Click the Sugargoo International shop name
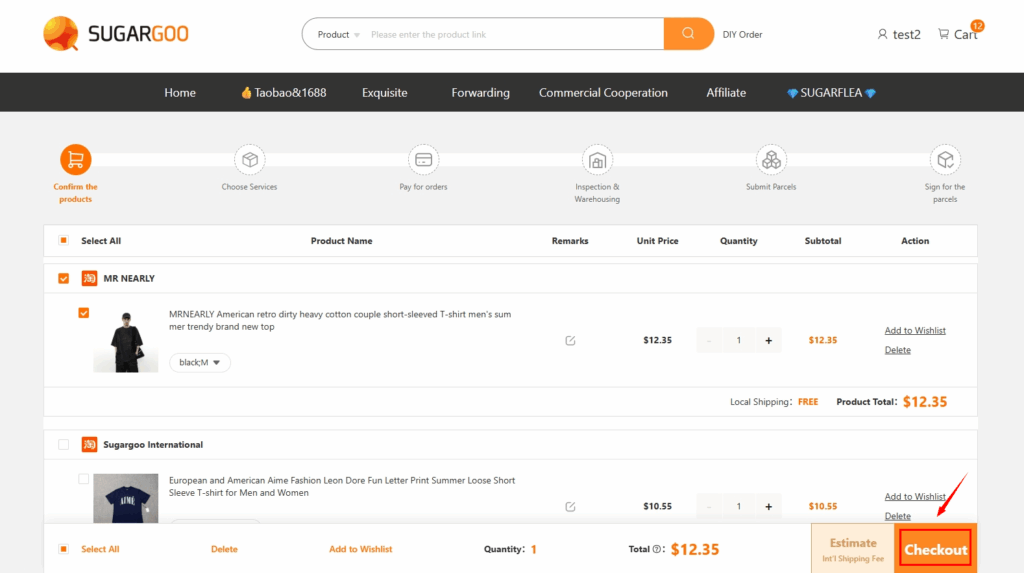Image resolution: width=1024 pixels, height=573 pixels. [153, 445]
